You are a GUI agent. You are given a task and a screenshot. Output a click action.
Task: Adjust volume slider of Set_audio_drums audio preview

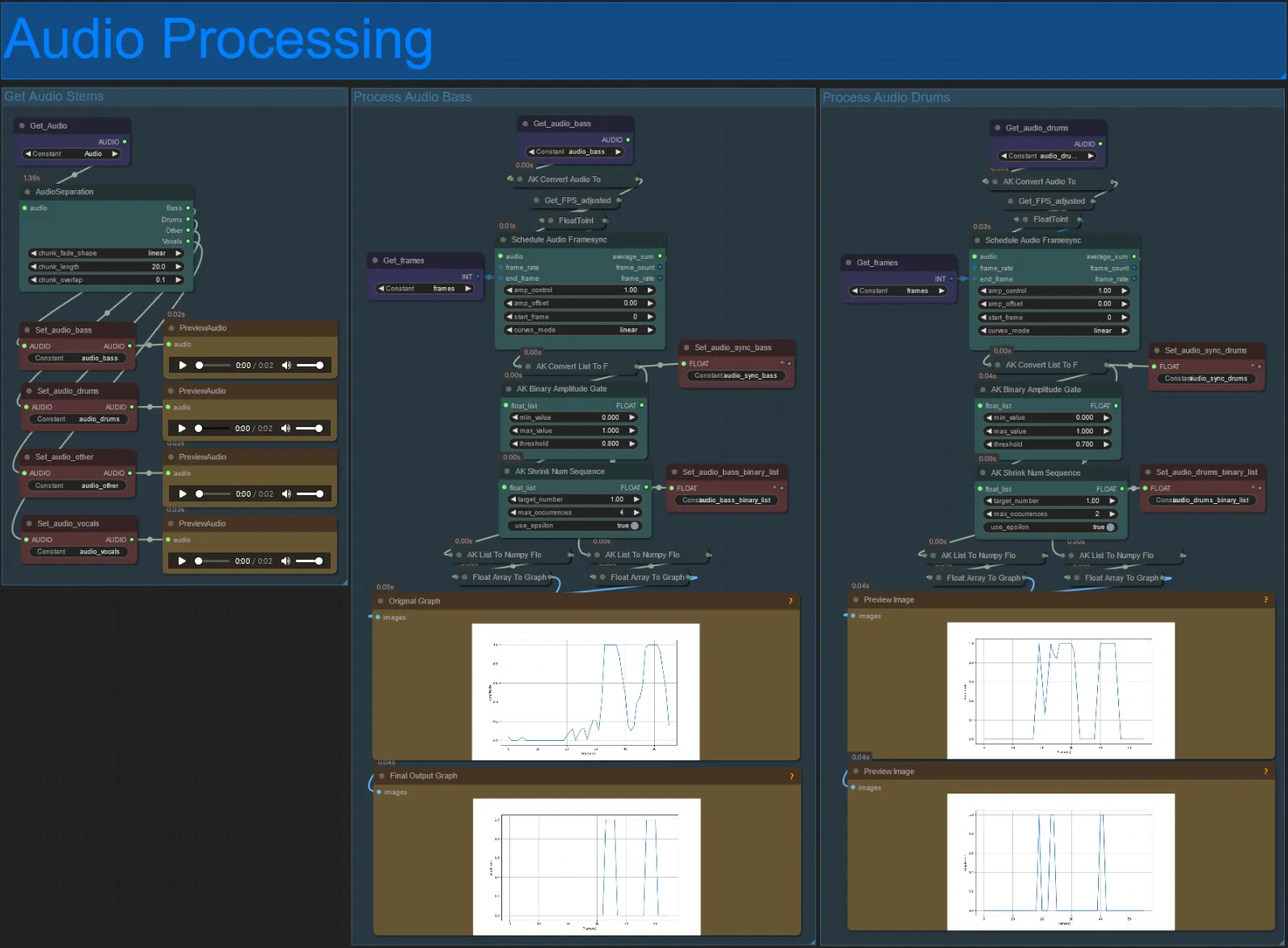pyautogui.click(x=310, y=429)
